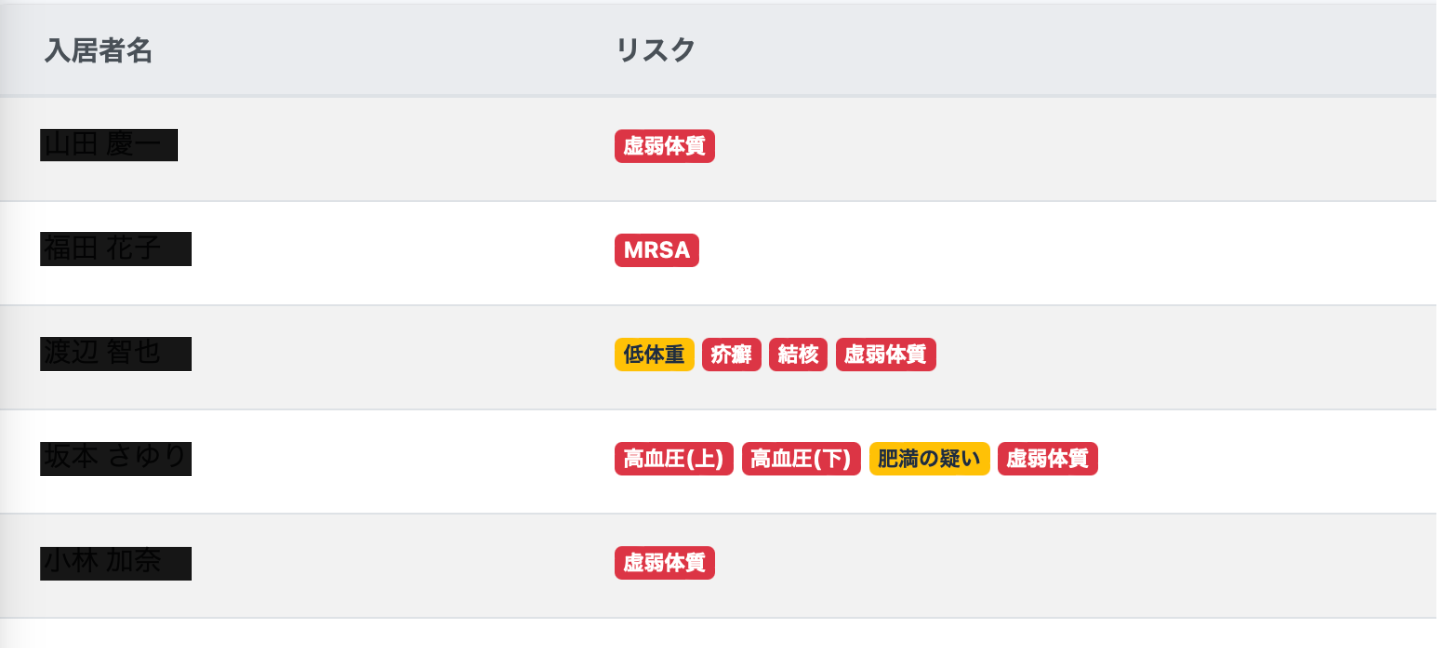1440x648 pixels.
Task: Open 渡辺 智也's resident record
Action: point(115,353)
